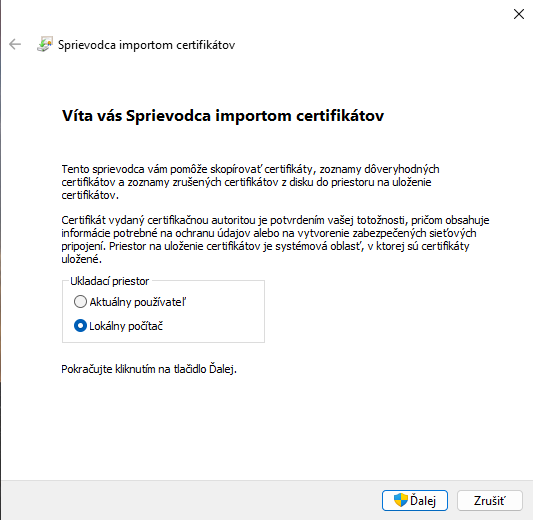
Task: Click the back arrow in the wizard header
Action: pyautogui.click(x=15, y=45)
